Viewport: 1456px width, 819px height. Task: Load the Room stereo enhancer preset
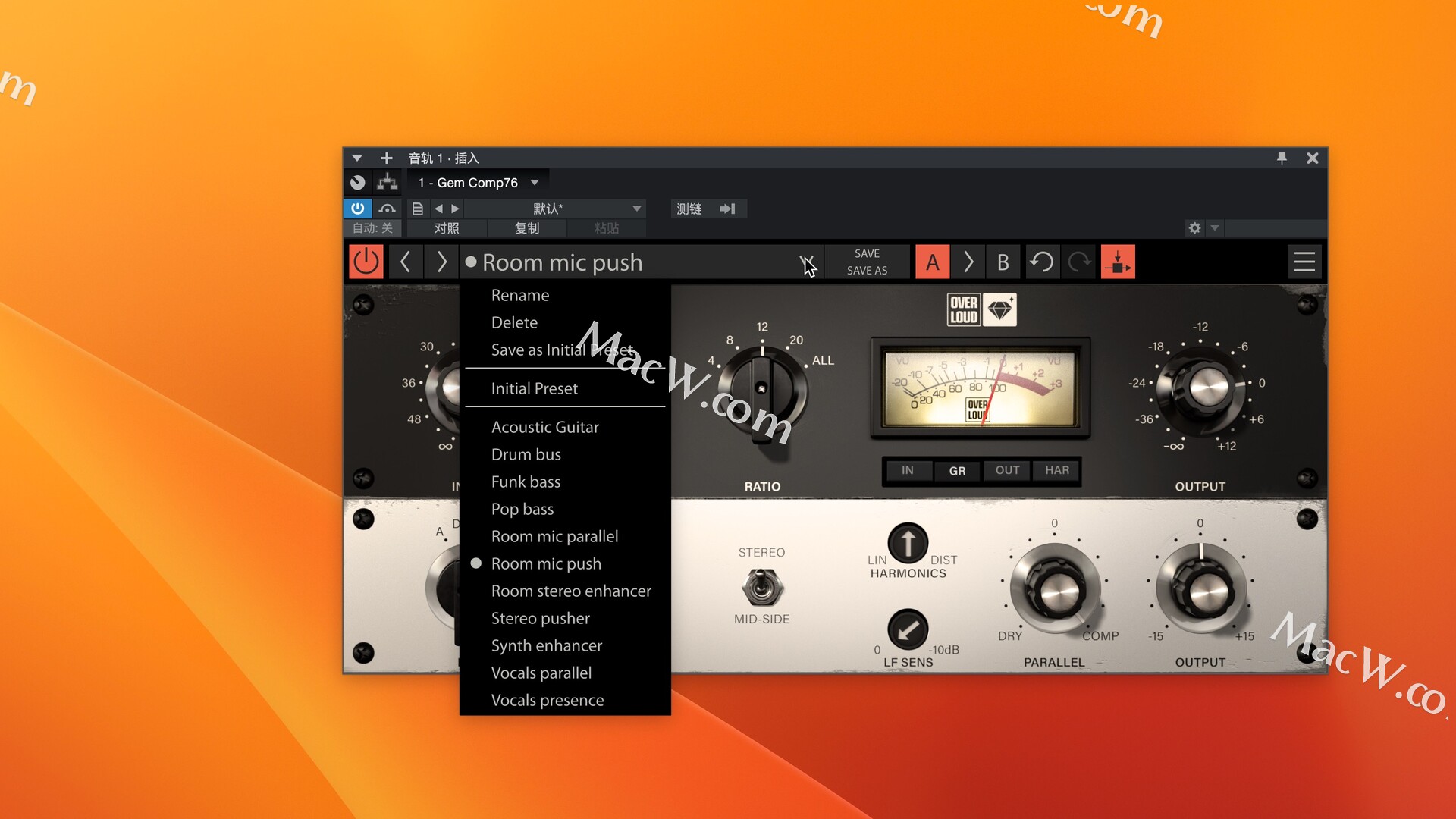point(565,591)
